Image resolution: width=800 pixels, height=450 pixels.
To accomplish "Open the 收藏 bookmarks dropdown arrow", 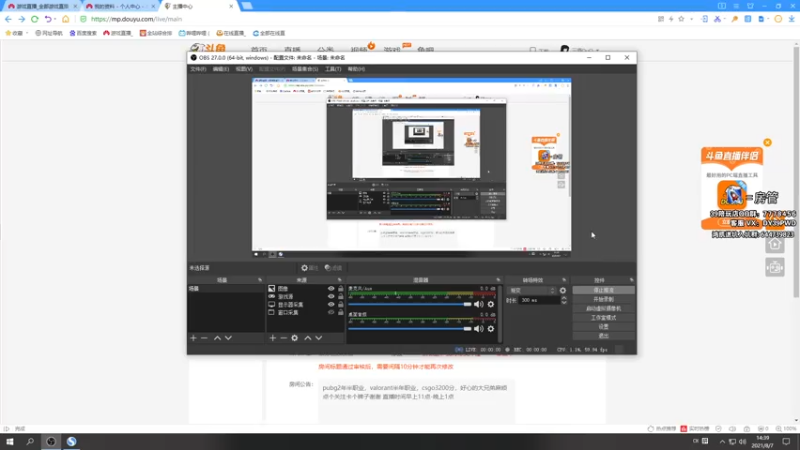I will coord(27,33).
